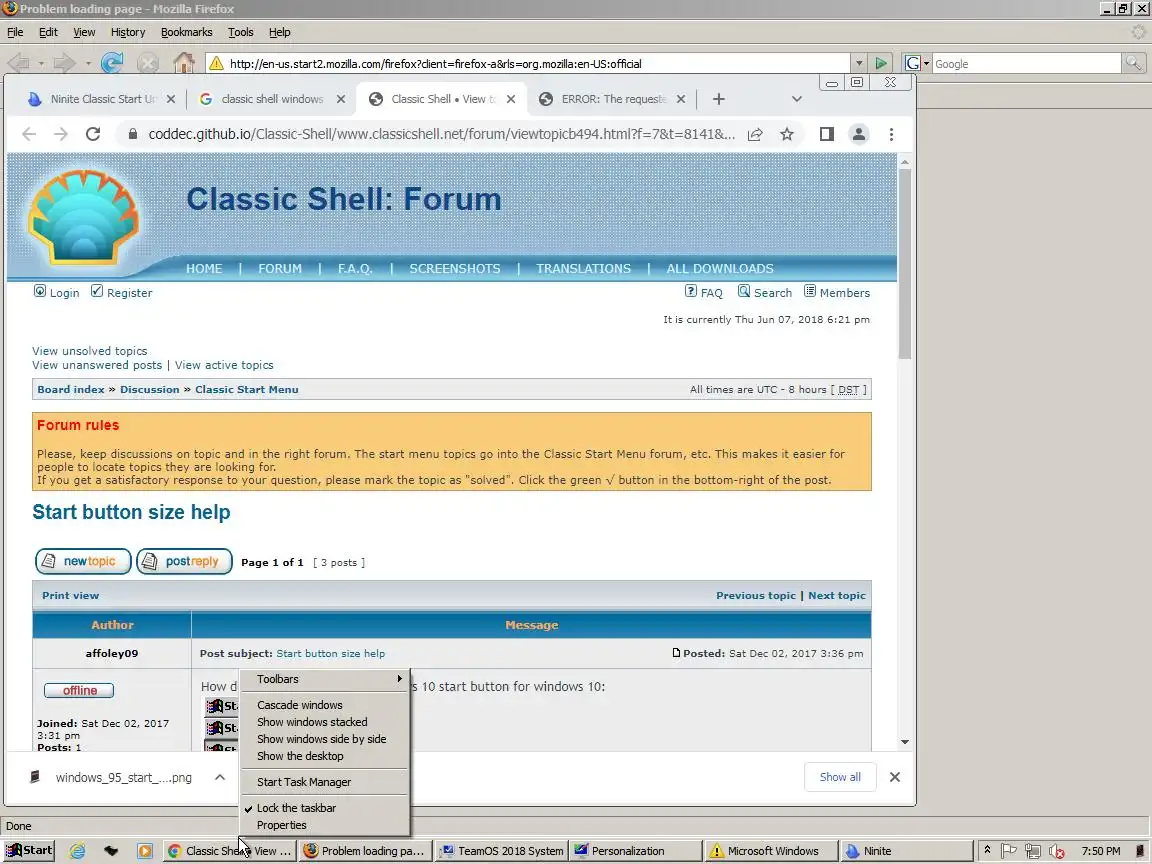Click Firefox back arrow button
Viewport: 1152px width, 864px height.
click(18, 63)
